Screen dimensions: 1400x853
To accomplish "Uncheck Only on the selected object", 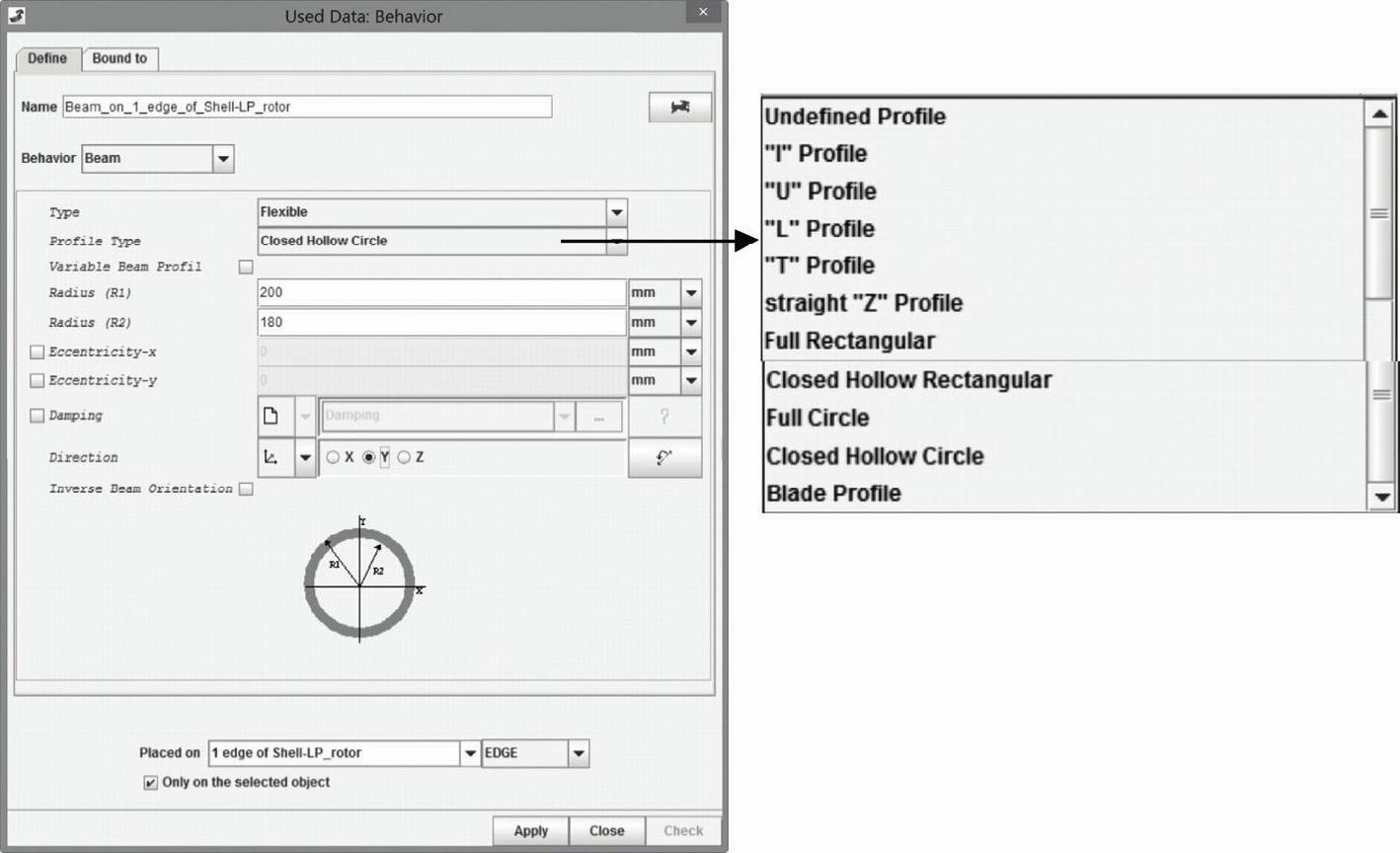I will pyautogui.click(x=151, y=783).
